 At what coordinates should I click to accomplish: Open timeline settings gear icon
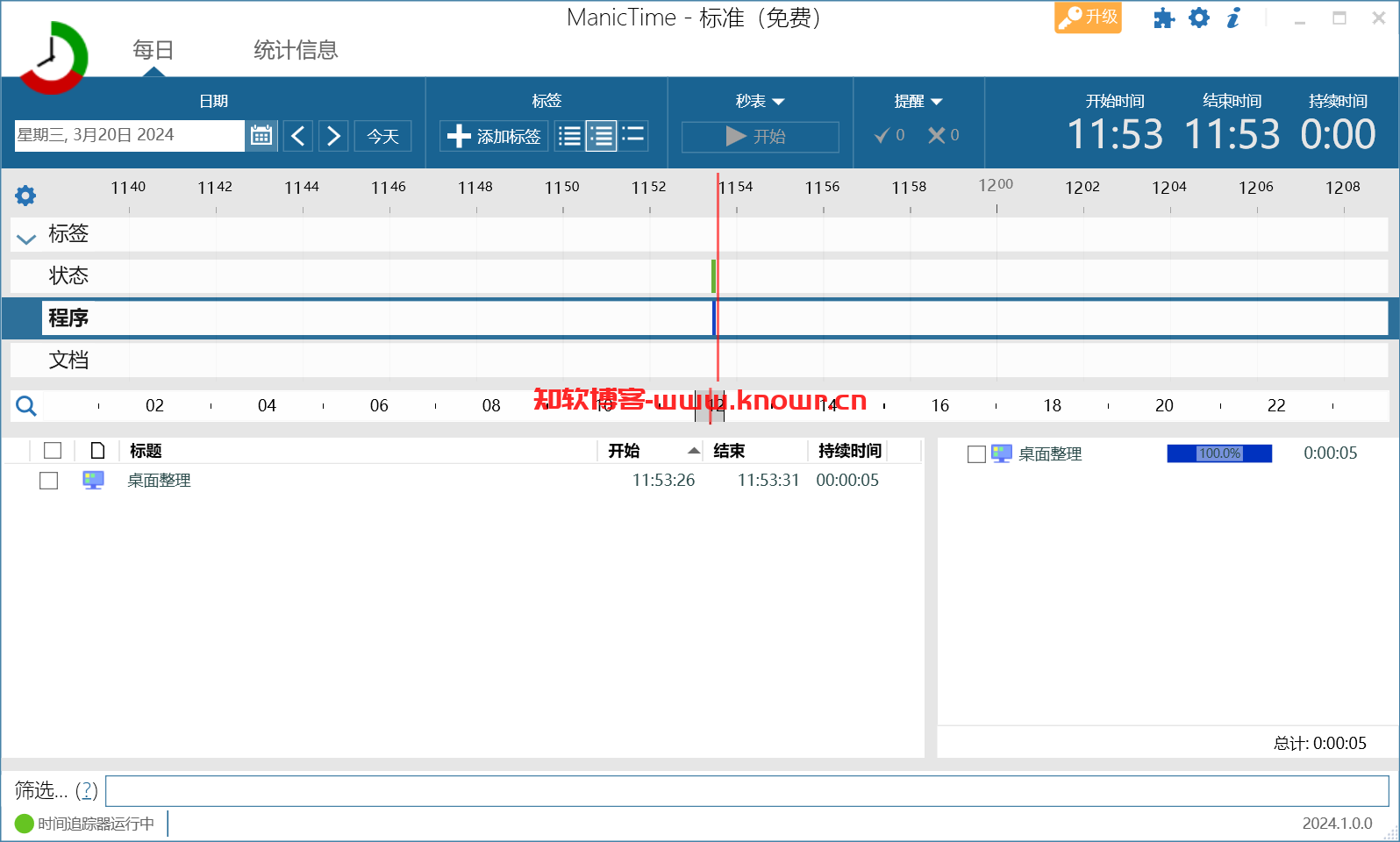coord(25,195)
